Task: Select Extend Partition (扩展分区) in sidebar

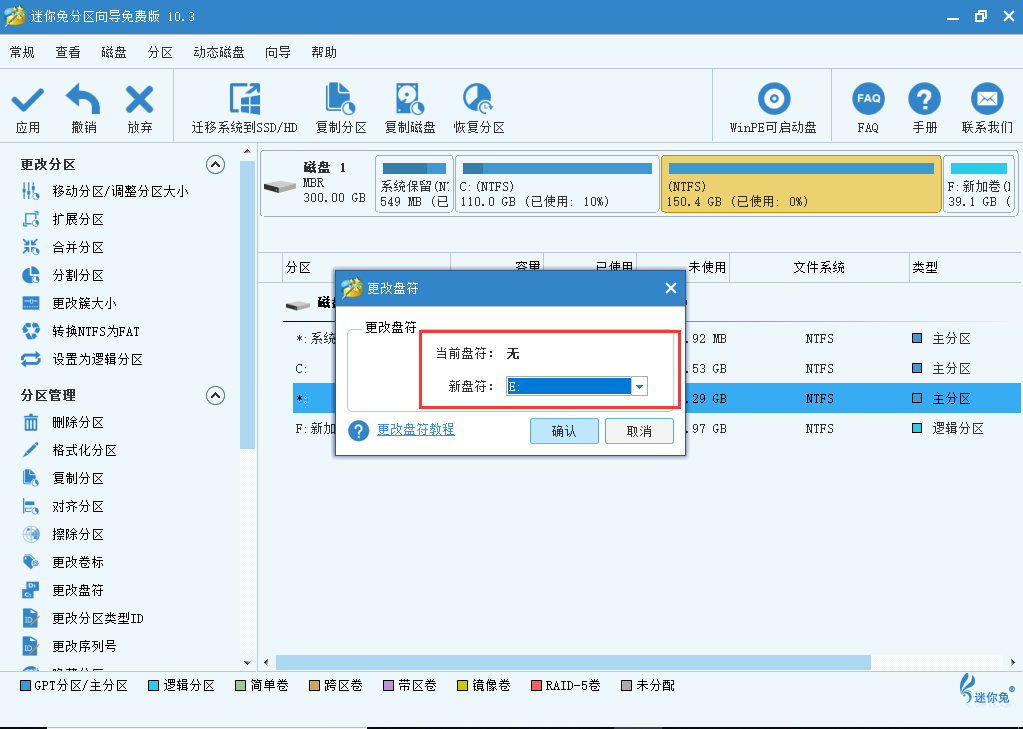Action: tap(63, 219)
